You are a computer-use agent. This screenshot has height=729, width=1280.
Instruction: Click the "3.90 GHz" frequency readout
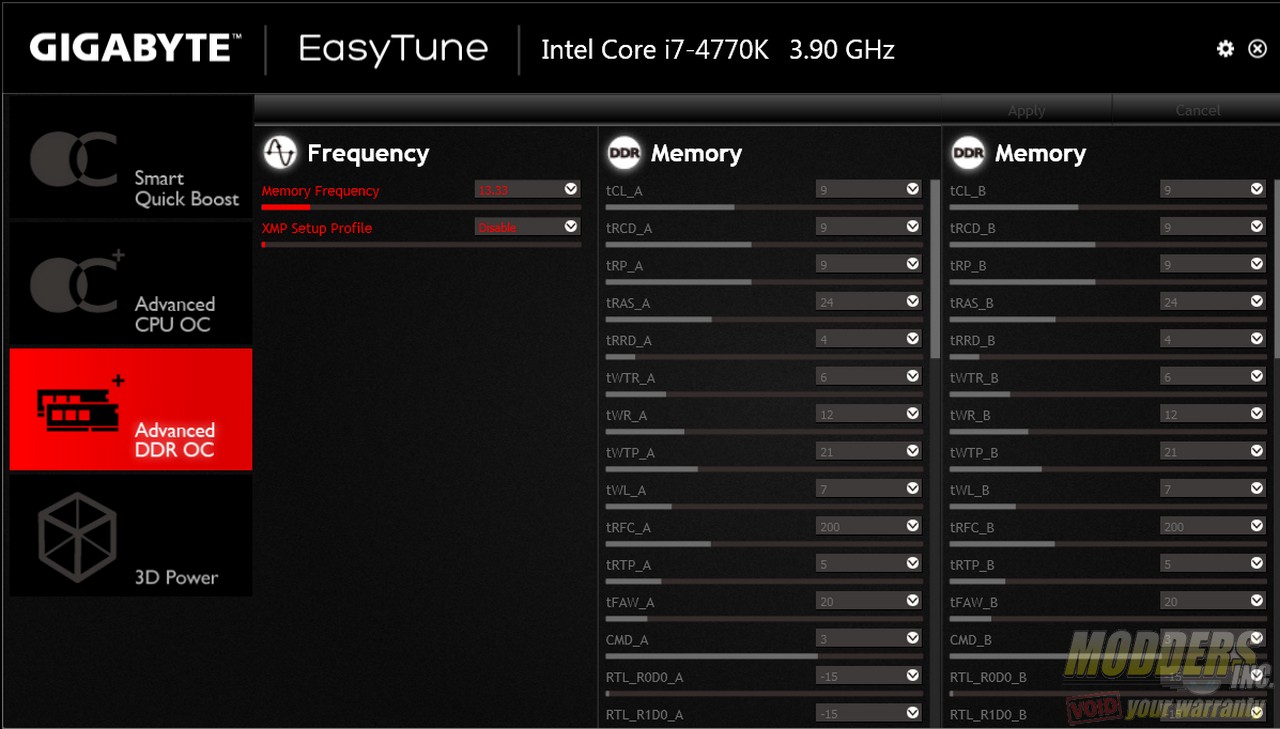pyautogui.click(x=842, y=49)
